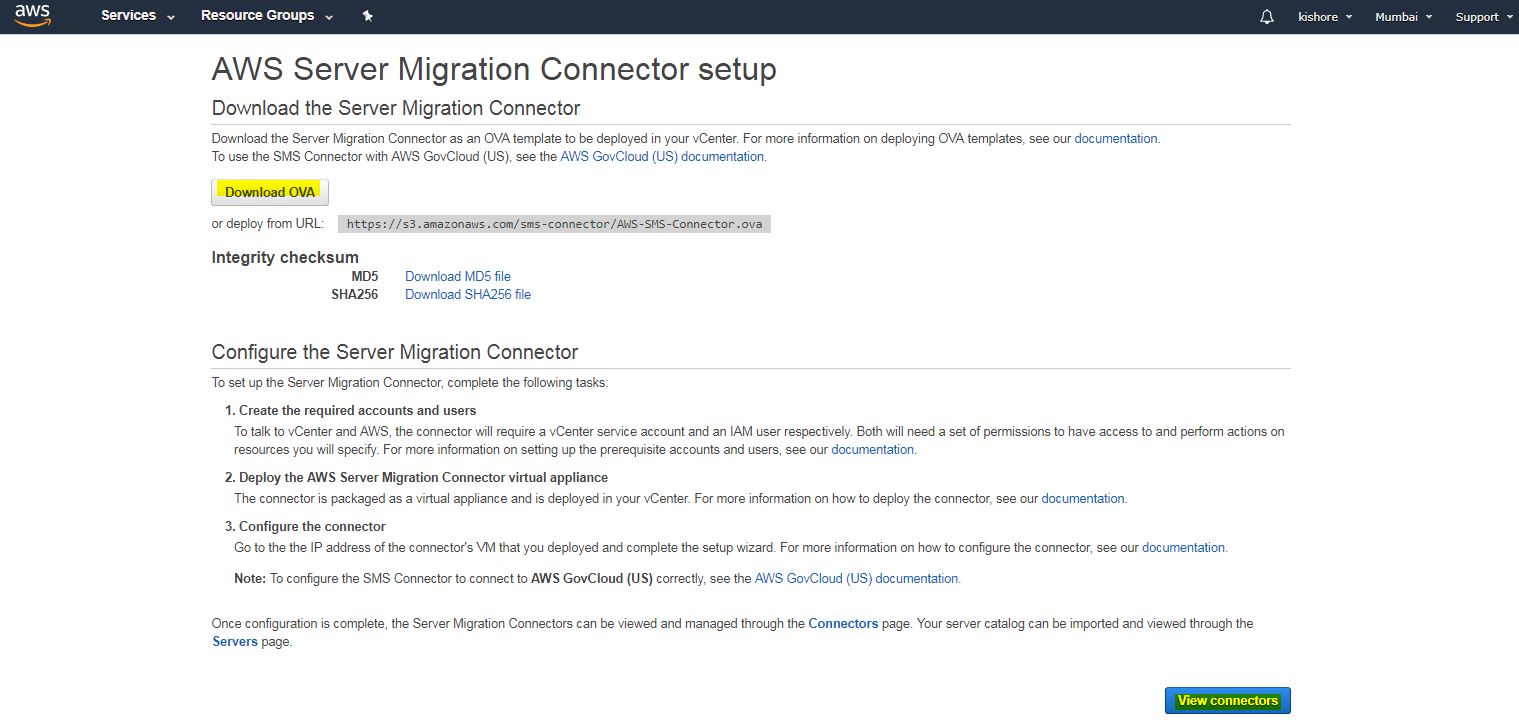
Task: Expand the Services dropdown menu
Action: (138, 16)
